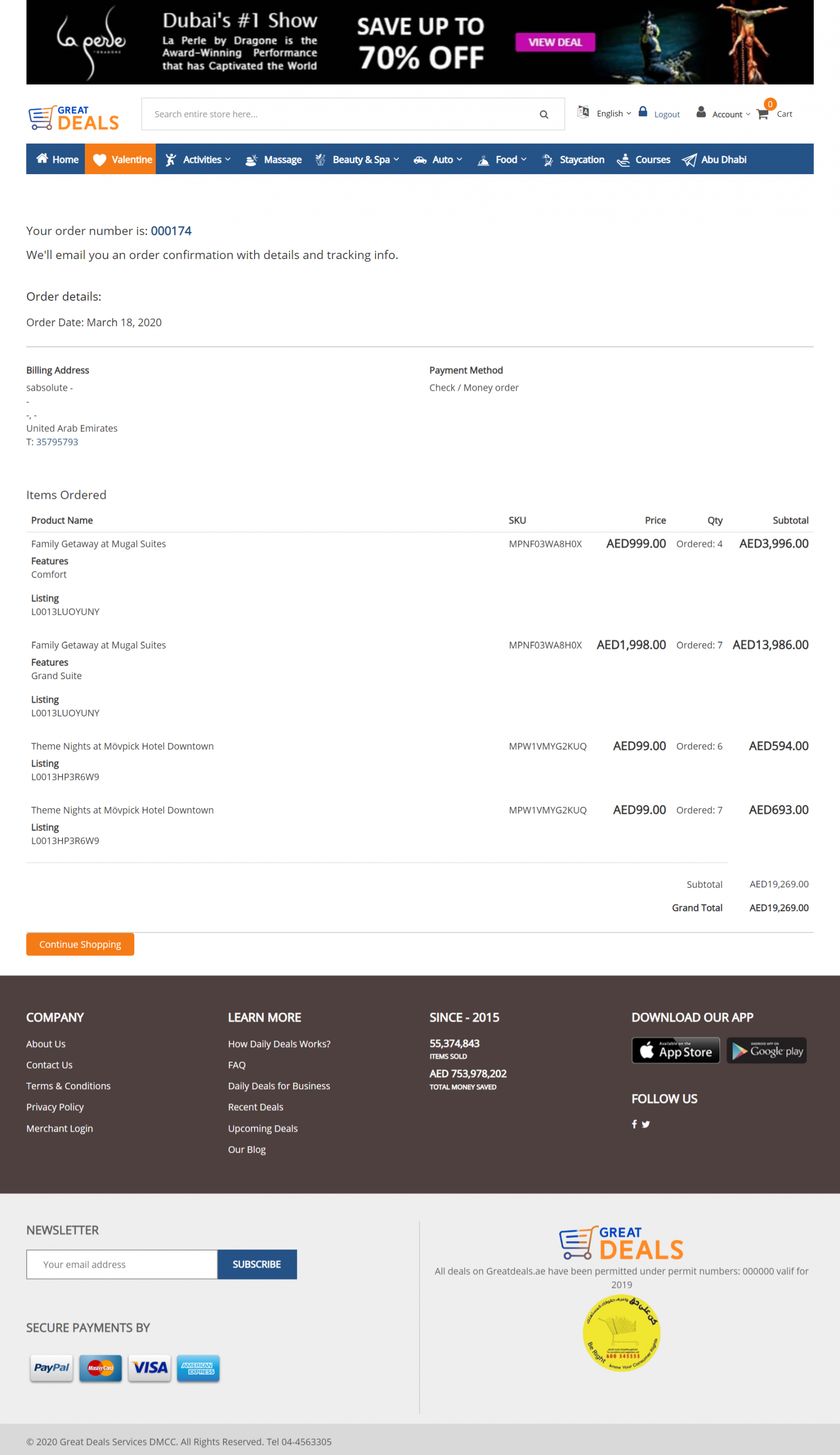Viewport: 840px width, 1455px height.
Task: Open the Merchant Login link
Action: [60, 1128]
